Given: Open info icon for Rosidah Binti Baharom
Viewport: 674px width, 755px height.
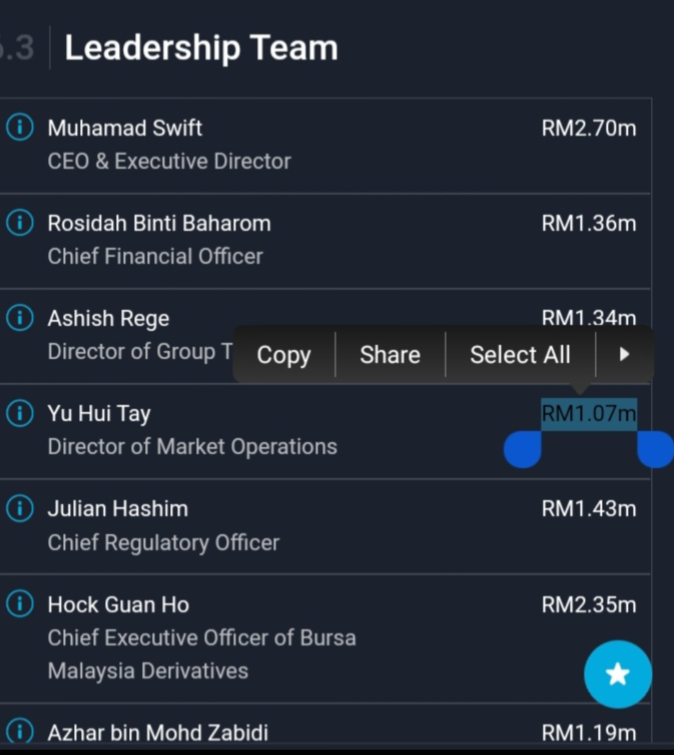Looking at the screenshot, I should tap(19, 223).
